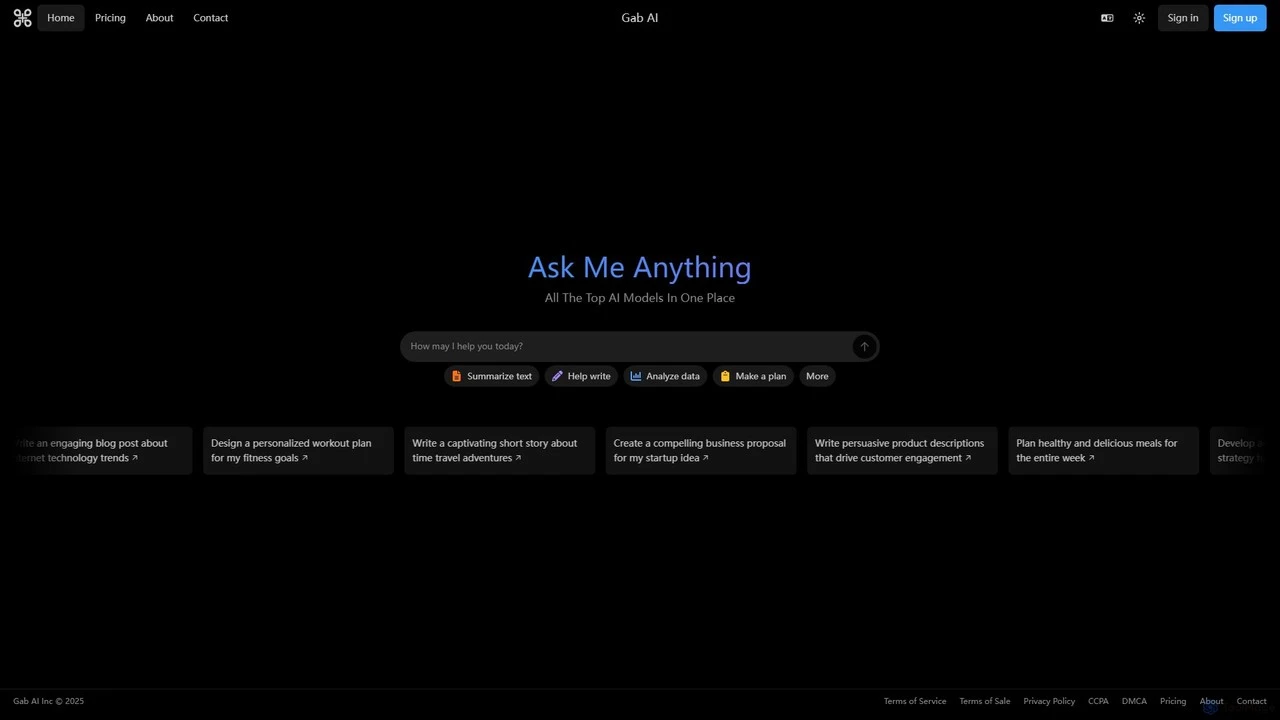Image resolution: width=1280 pixels, height=720 pixels.
Task: Pick the Analyze data chip
Action: point(665,376)
